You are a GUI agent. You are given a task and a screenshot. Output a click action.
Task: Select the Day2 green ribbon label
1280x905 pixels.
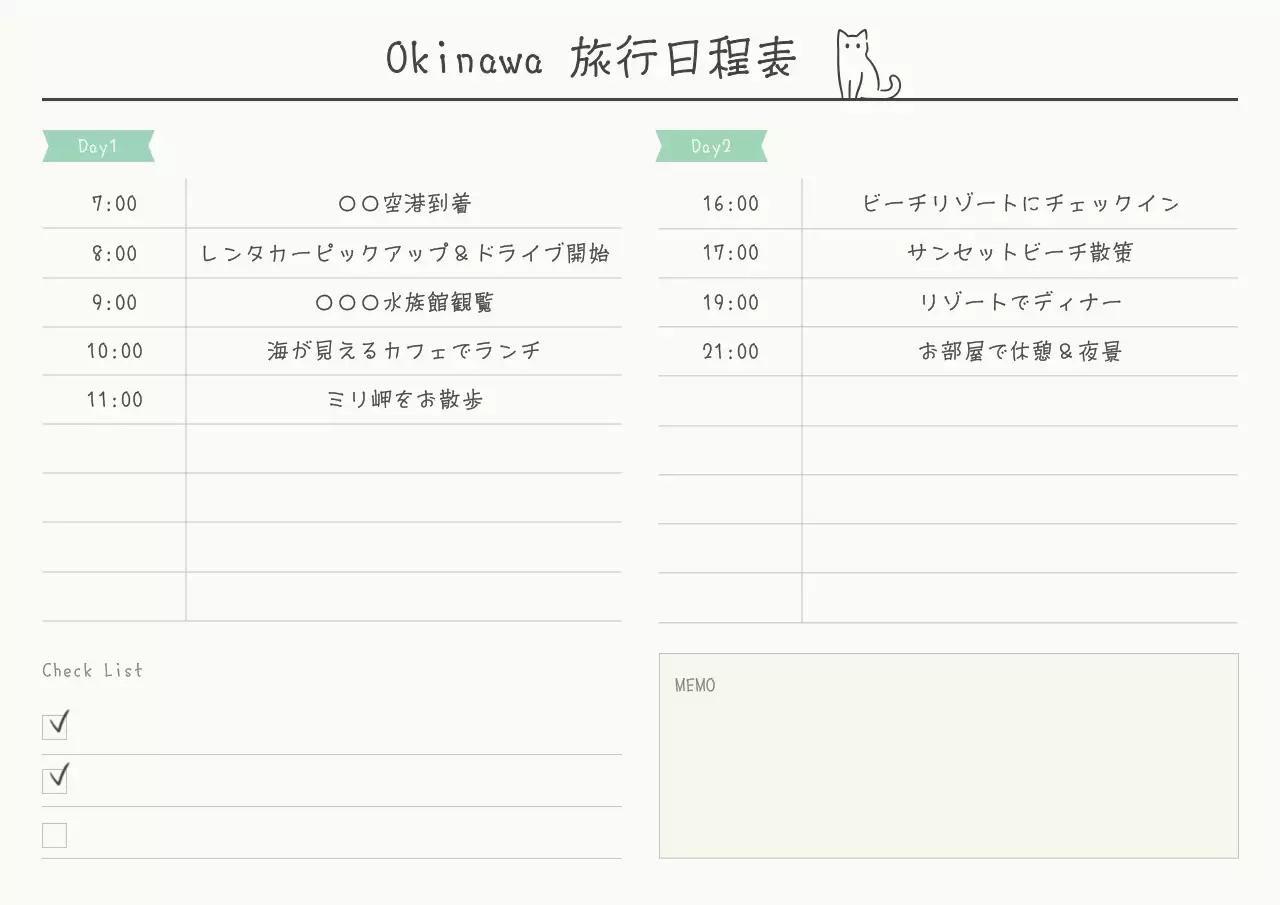(710, 146)
